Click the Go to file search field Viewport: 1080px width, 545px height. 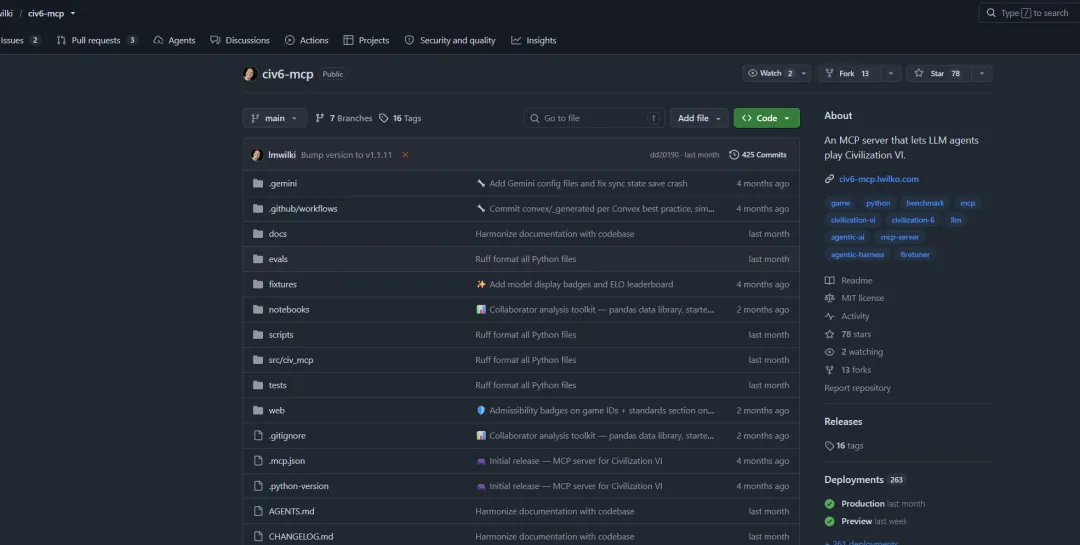(x=594, y=118)
